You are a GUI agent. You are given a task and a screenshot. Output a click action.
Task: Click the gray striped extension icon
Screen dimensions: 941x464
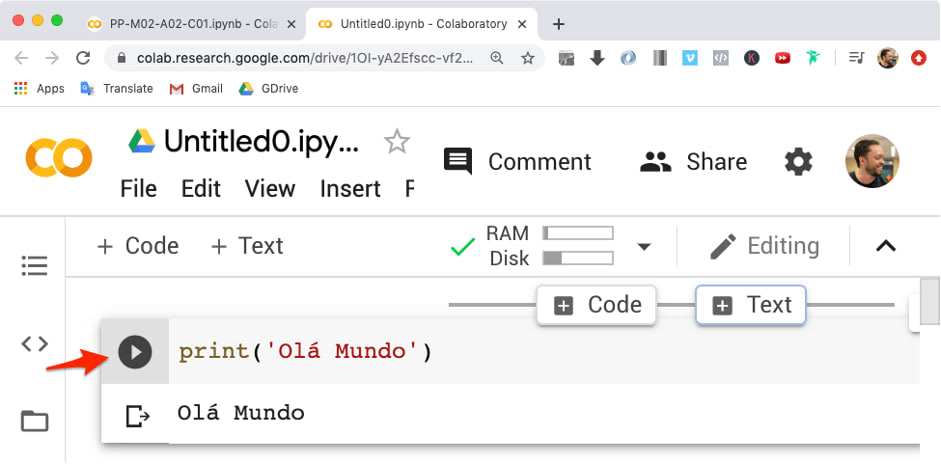660,58
